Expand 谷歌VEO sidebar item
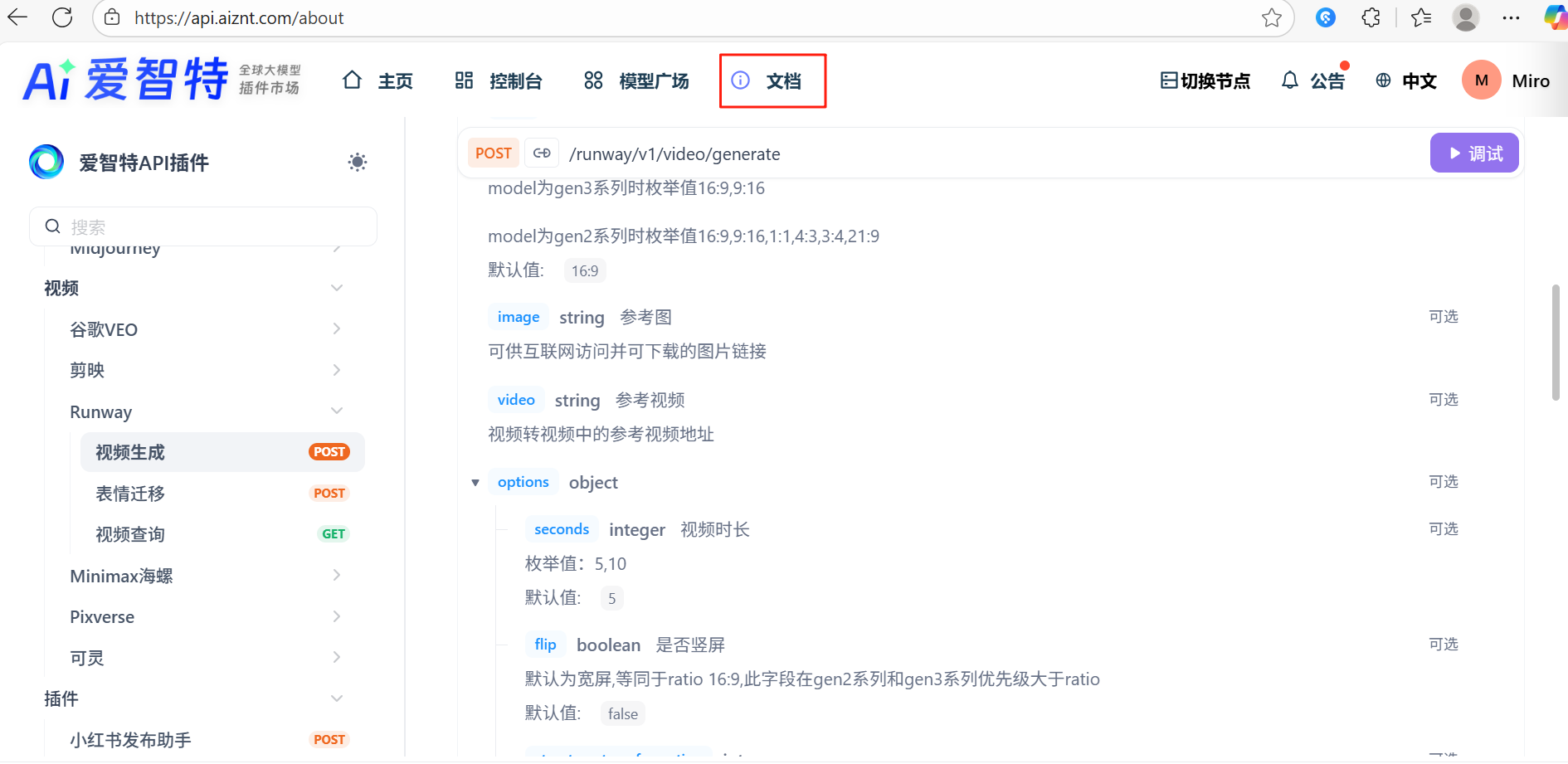Viewport: 1568px width, 764px height. [206, 329]
